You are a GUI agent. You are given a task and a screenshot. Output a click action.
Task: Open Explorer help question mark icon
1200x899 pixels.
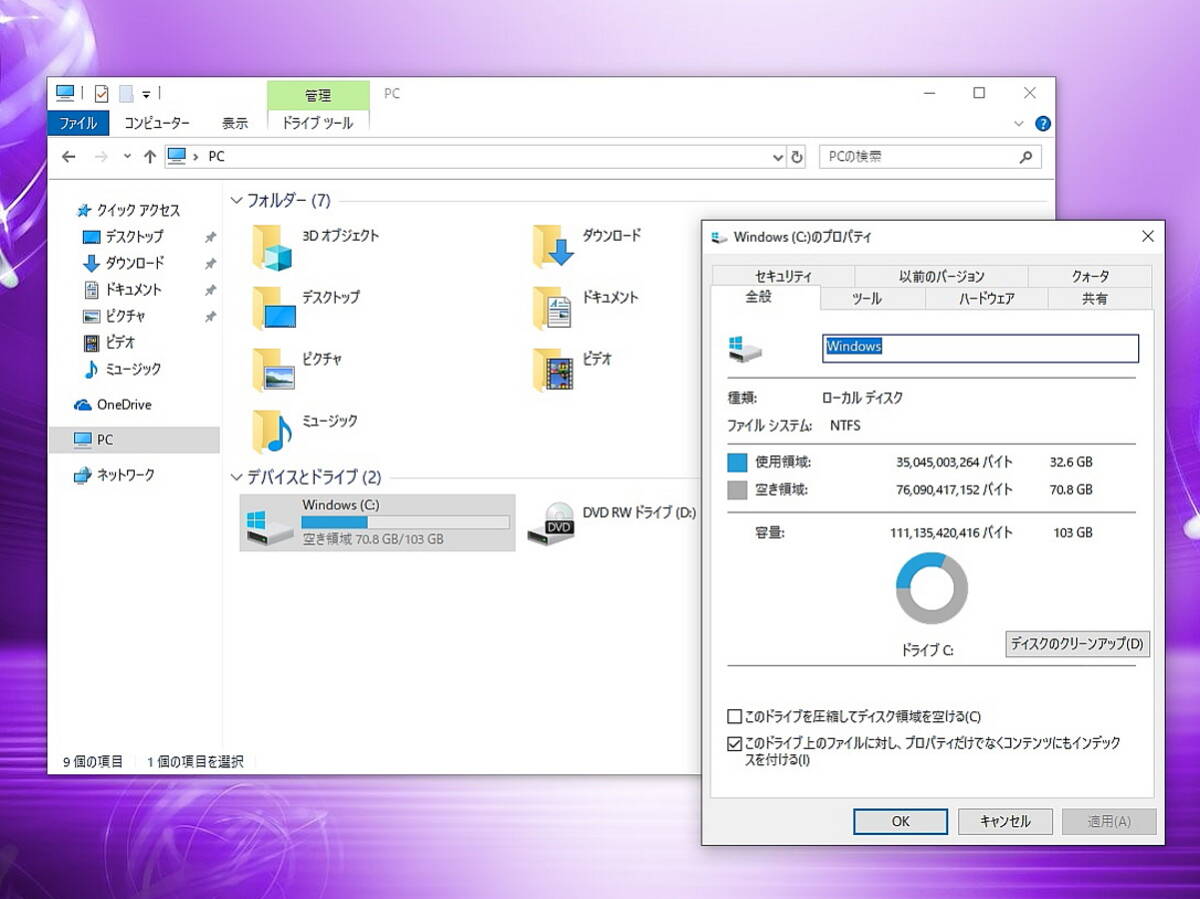(1043, 124)
